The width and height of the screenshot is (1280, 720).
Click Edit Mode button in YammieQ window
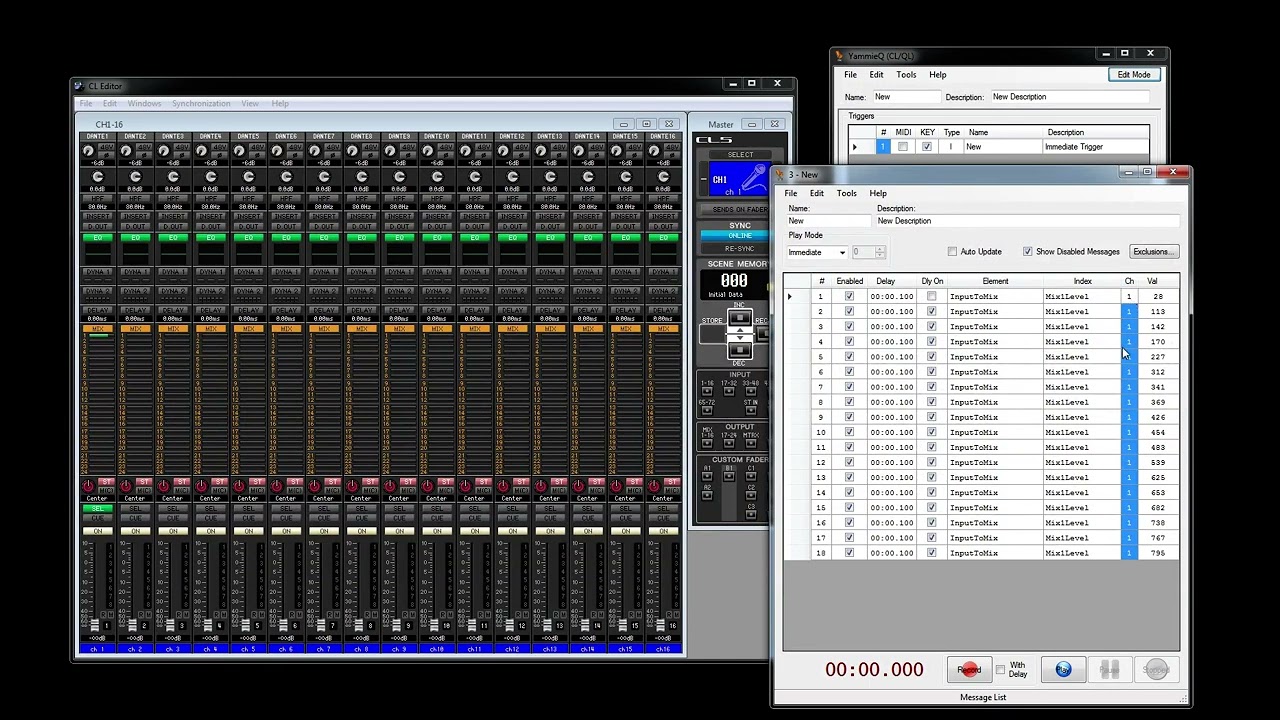click(x=1133, y=75)
